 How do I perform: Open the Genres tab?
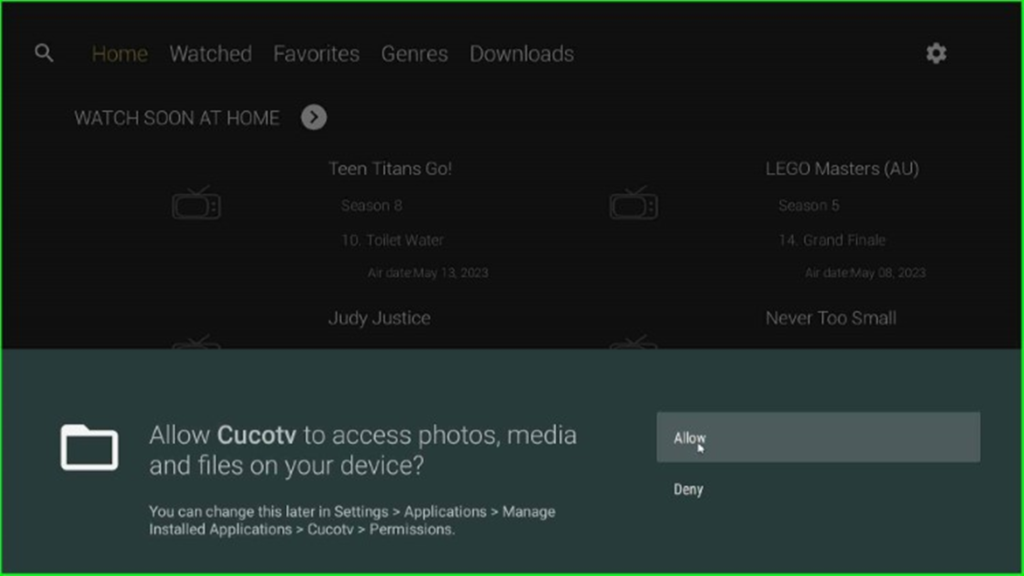click(x=414, y=54)
